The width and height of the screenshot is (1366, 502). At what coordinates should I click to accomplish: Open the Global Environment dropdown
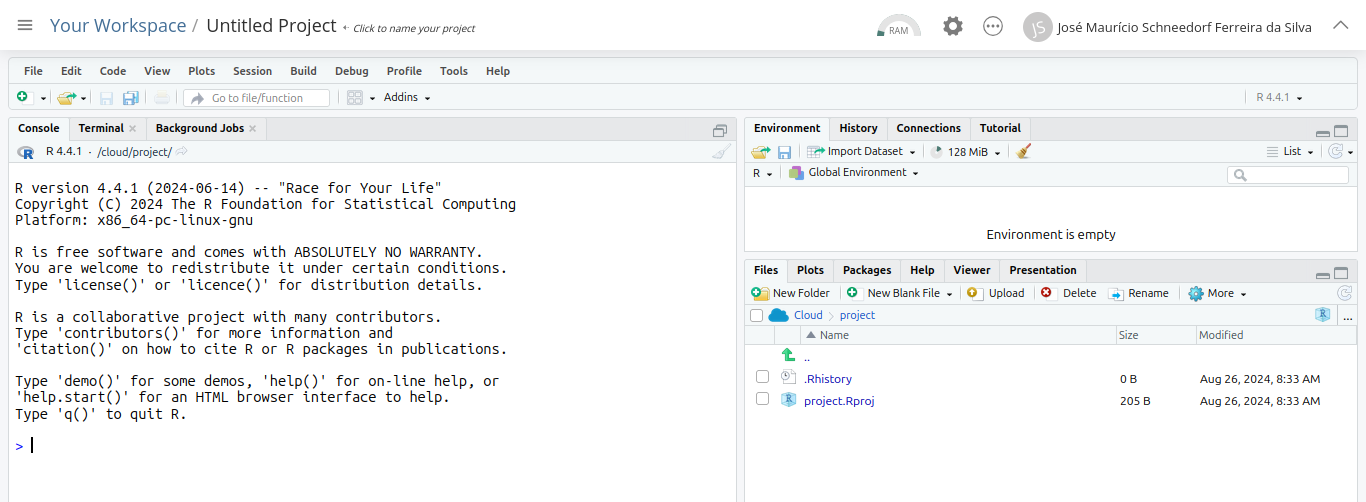pos(853,173)
